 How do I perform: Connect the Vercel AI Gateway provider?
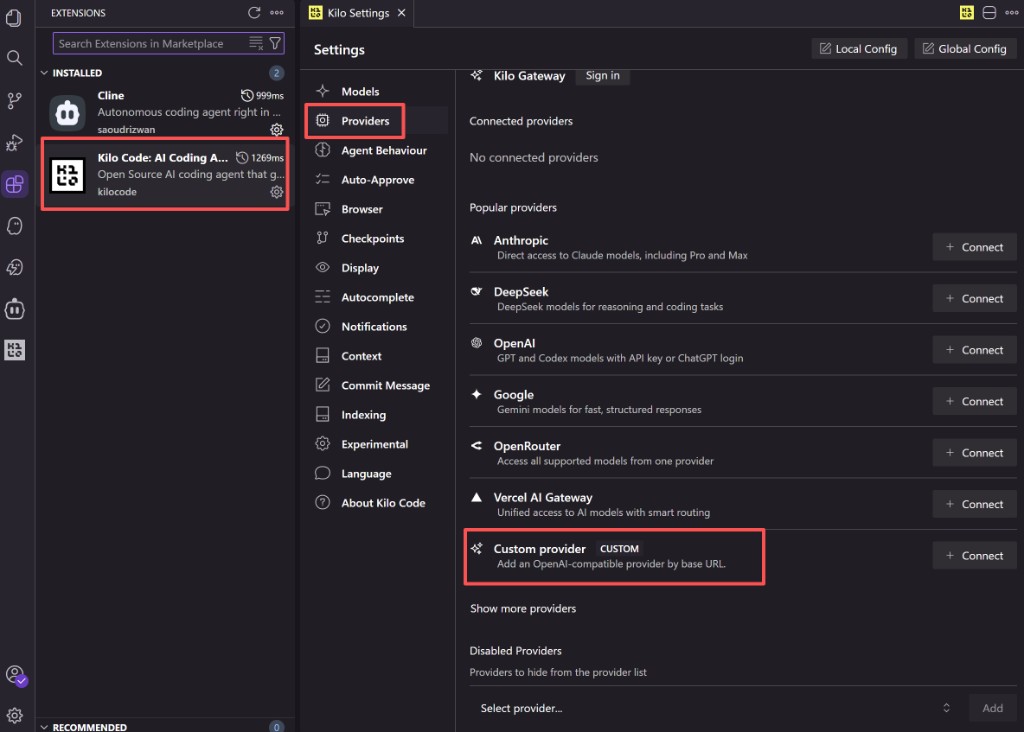(x=974, y=504)
